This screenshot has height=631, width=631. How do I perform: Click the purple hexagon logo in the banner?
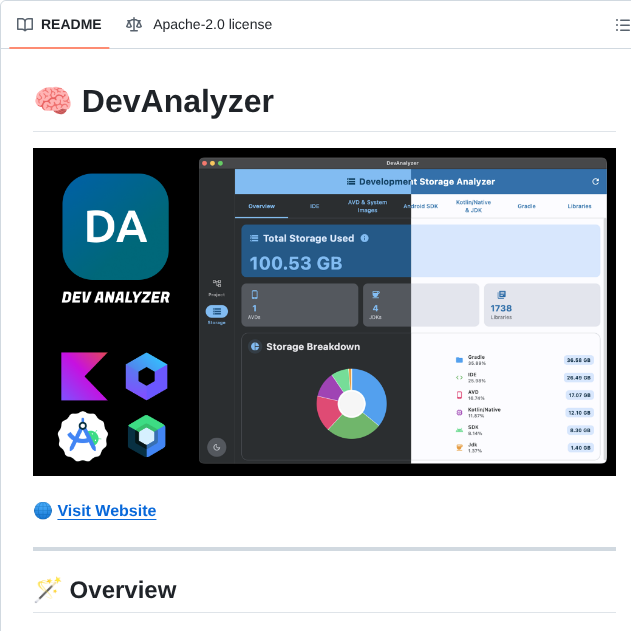146,376
